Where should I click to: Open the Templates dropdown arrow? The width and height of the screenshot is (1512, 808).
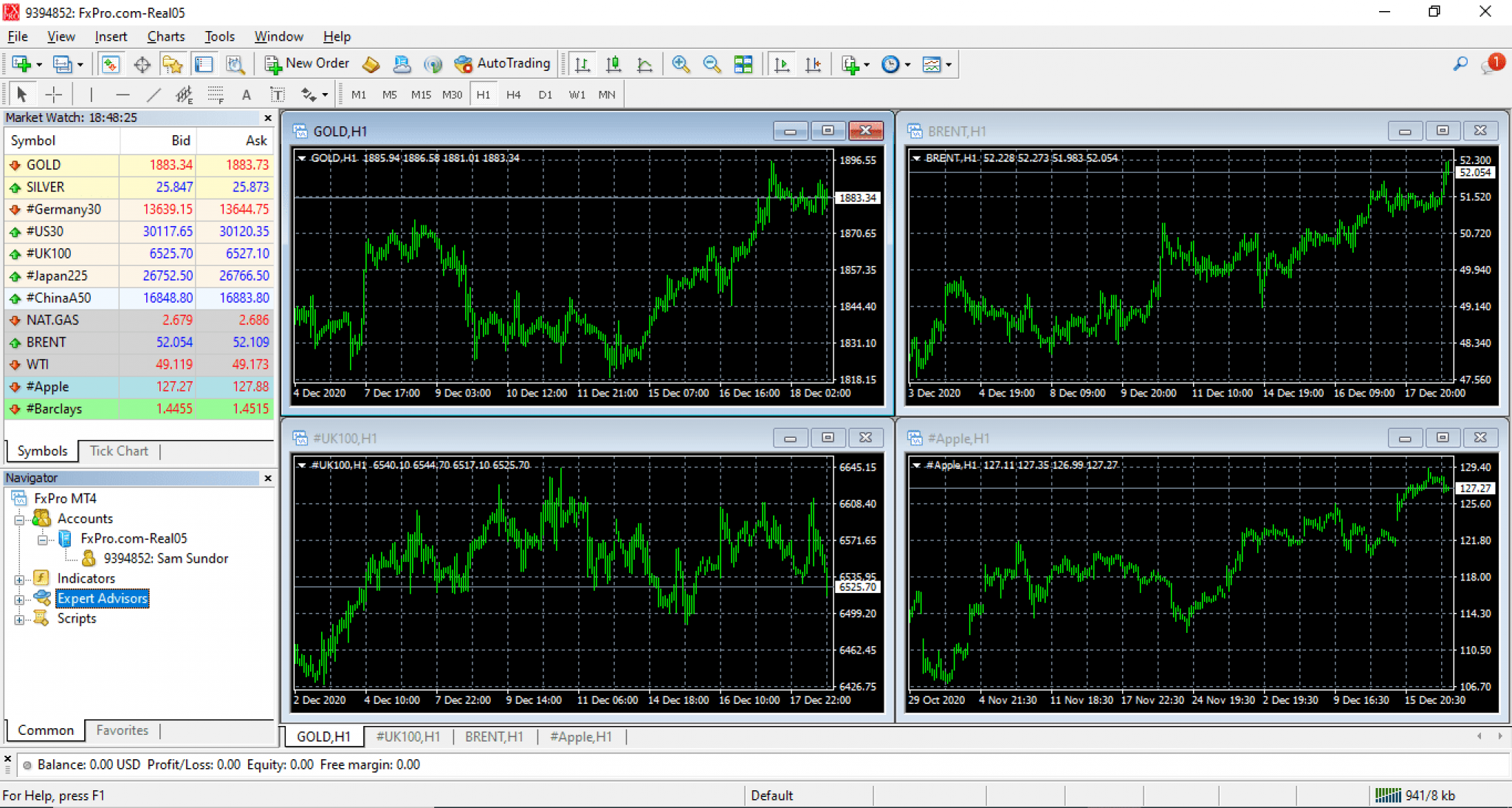coord(949,65)
